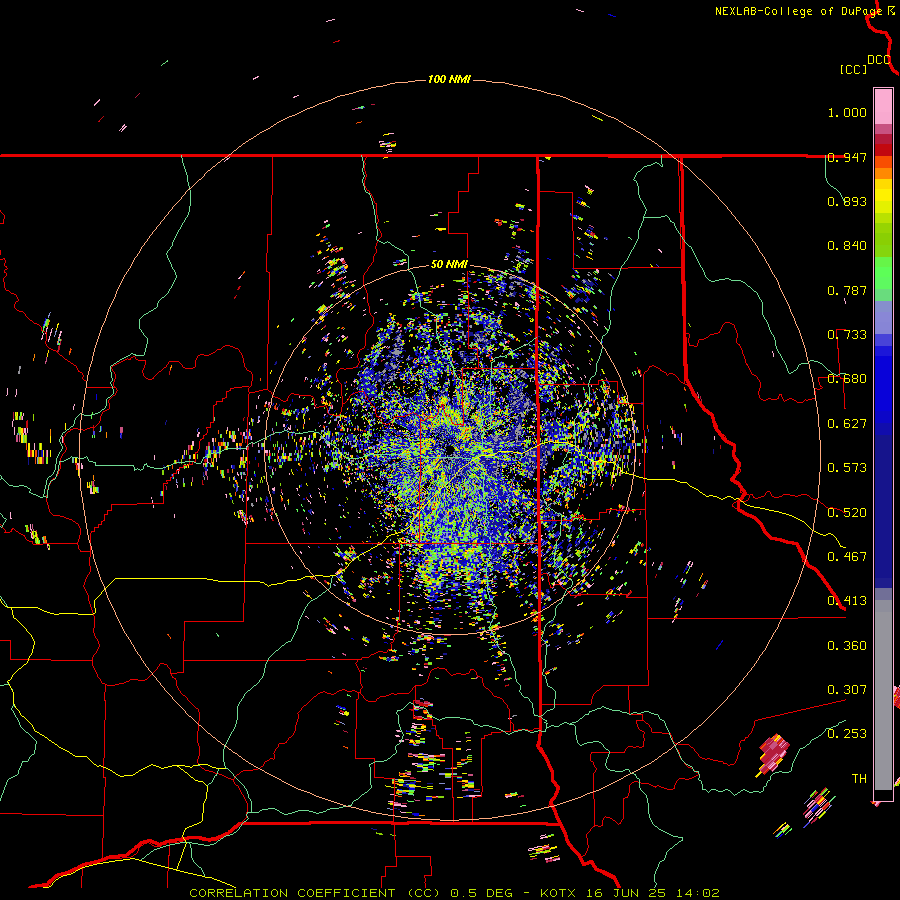Click the 1.000 scale value
The image size is (900, 900).
point(847,112)
